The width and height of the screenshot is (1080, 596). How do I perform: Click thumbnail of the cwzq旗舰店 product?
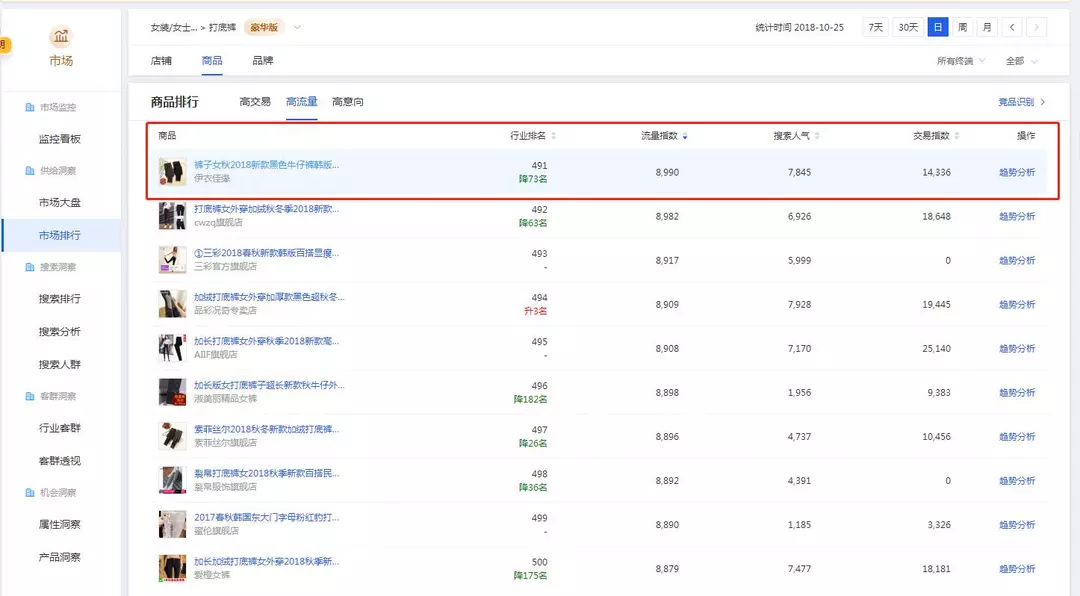tap(172, 216)
